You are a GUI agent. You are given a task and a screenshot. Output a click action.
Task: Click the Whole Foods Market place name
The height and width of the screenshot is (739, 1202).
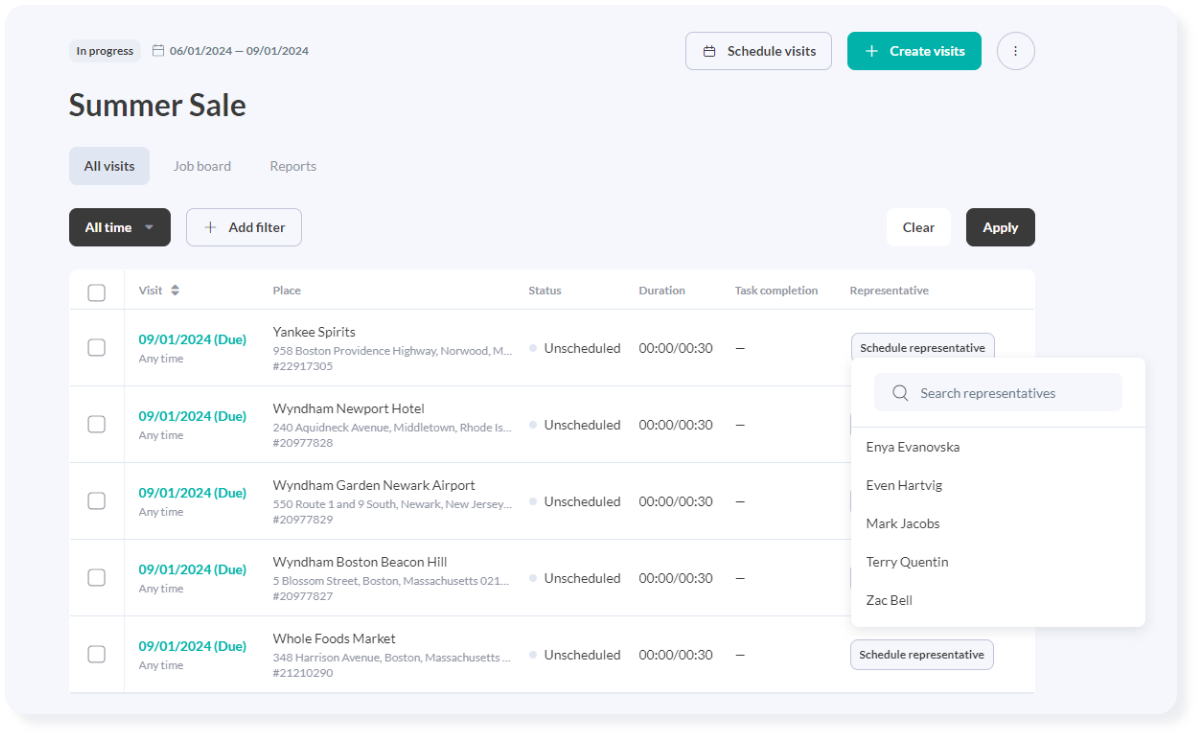tap(334, 638)
